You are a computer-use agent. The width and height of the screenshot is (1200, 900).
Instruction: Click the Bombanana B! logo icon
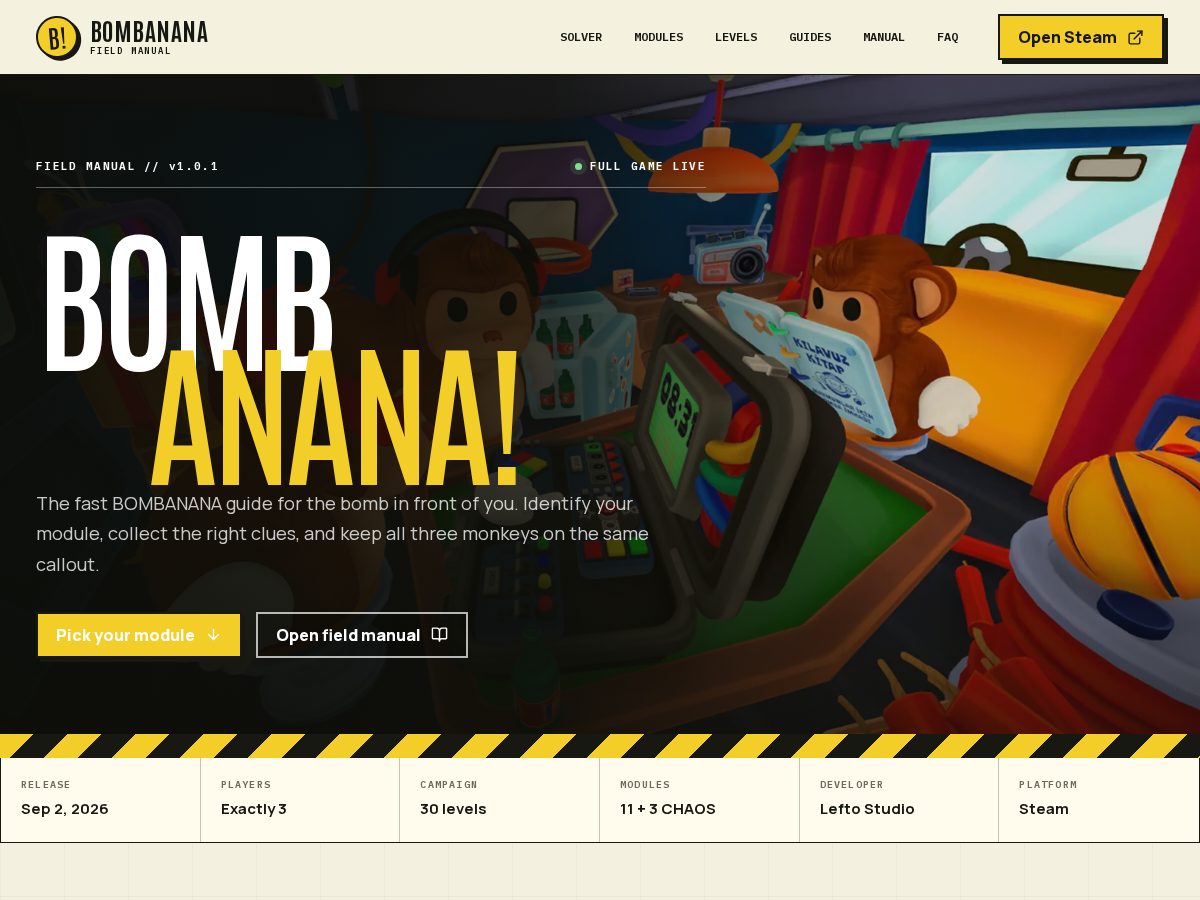[58, 38]
